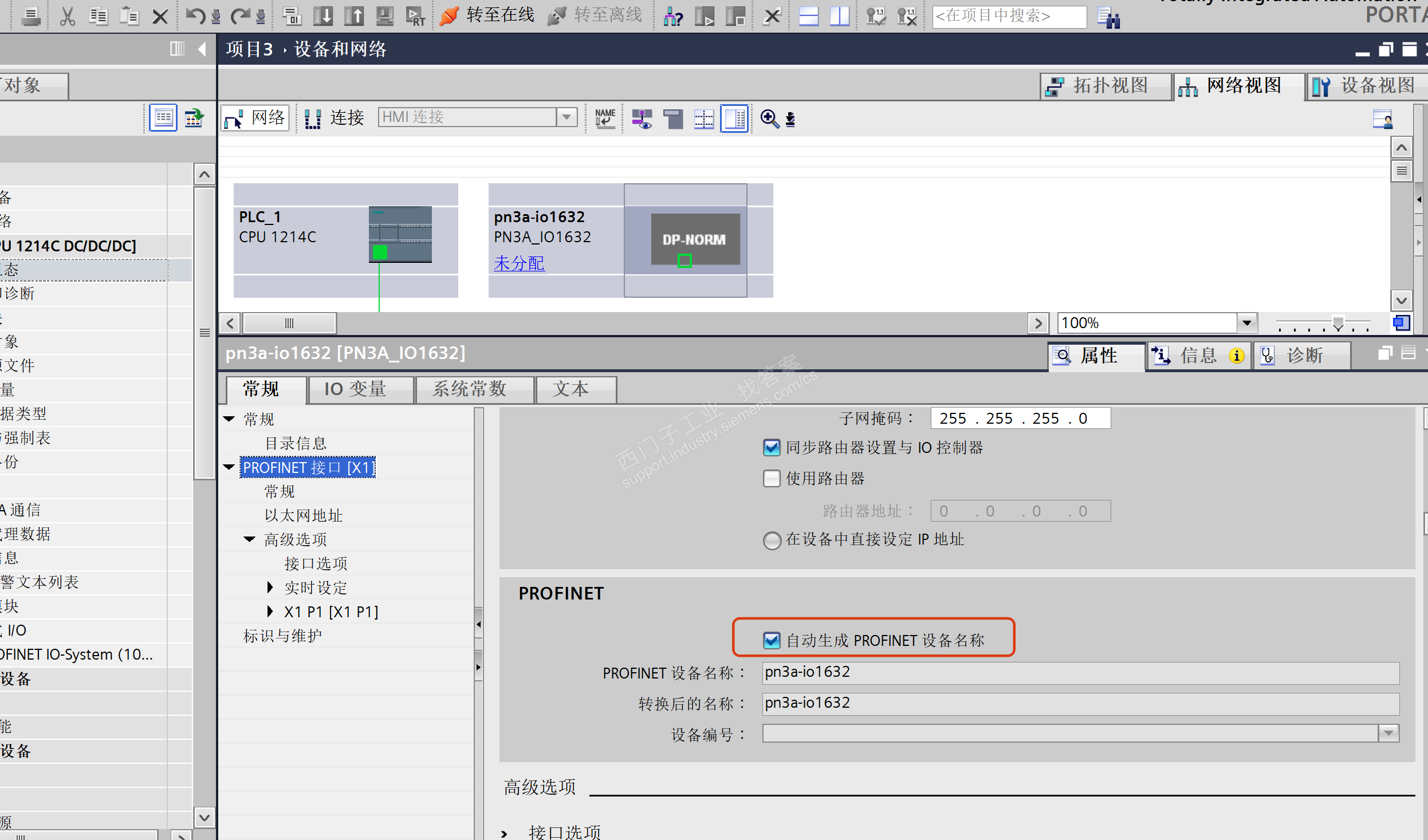Click the Undo arrow icon
This screenshot has width=1428, height=840.
[195, 16]
